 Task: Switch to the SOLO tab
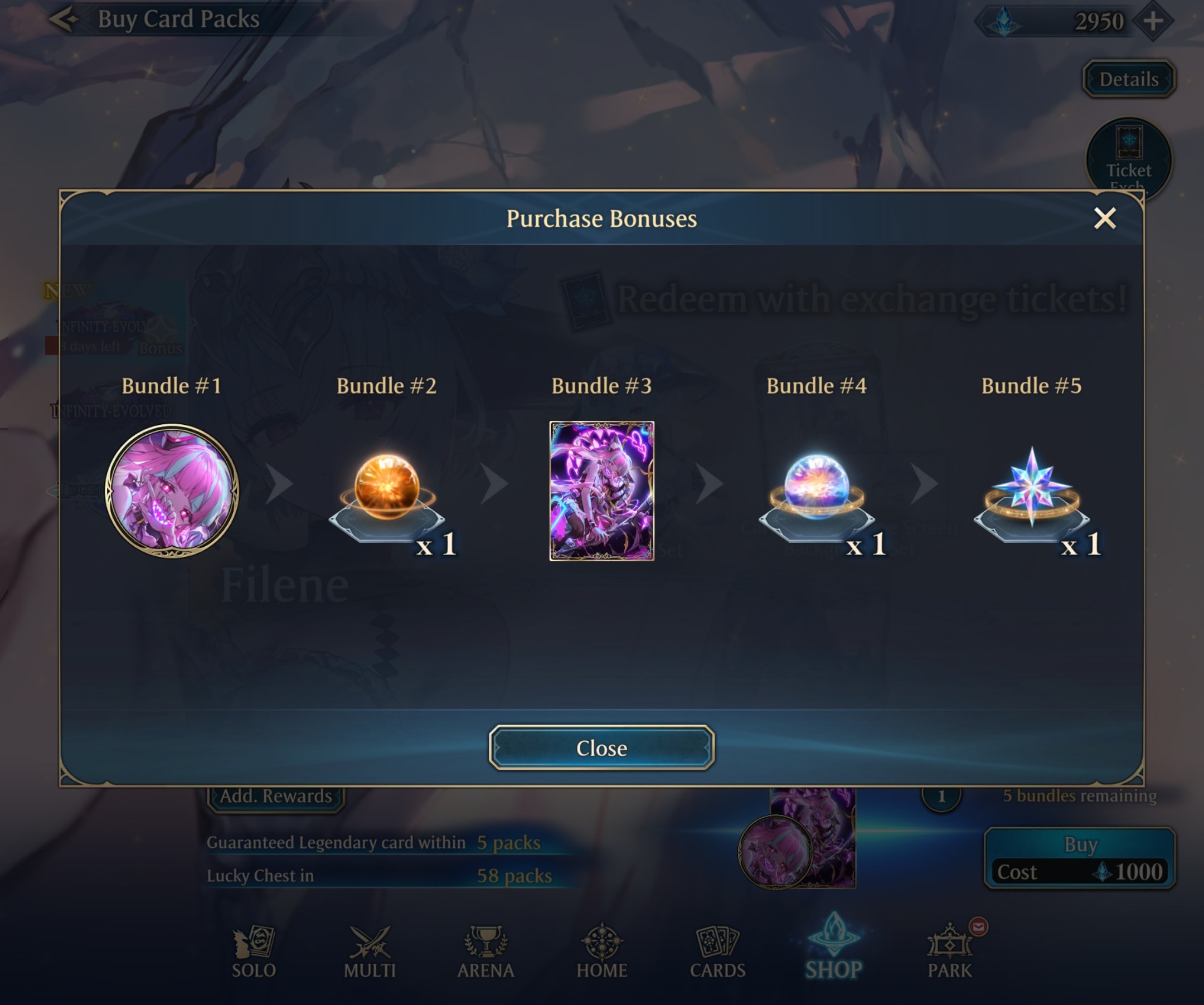[254, 951]
